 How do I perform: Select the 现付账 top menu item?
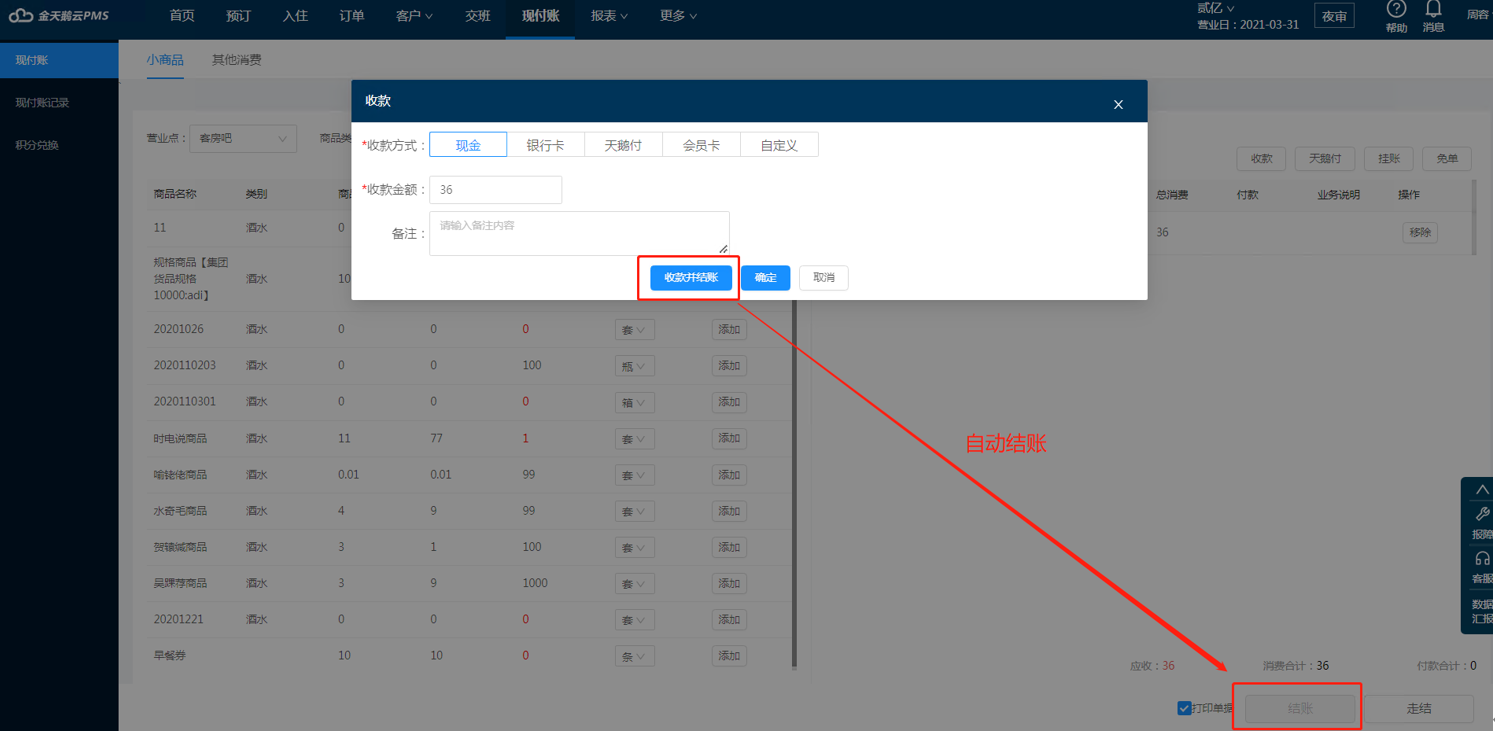click(x=540, y=16)
